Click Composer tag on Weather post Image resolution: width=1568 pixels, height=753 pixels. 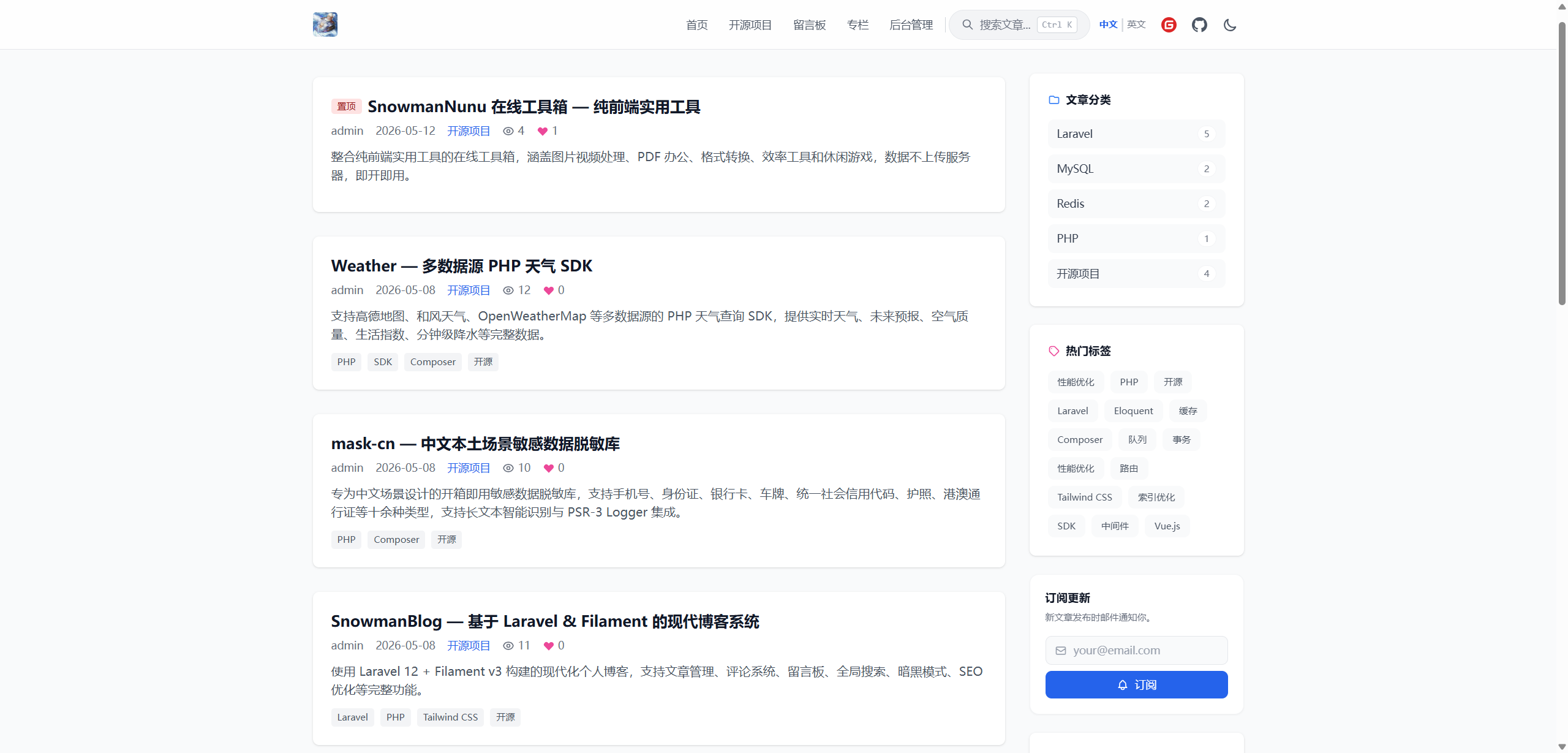432,362
